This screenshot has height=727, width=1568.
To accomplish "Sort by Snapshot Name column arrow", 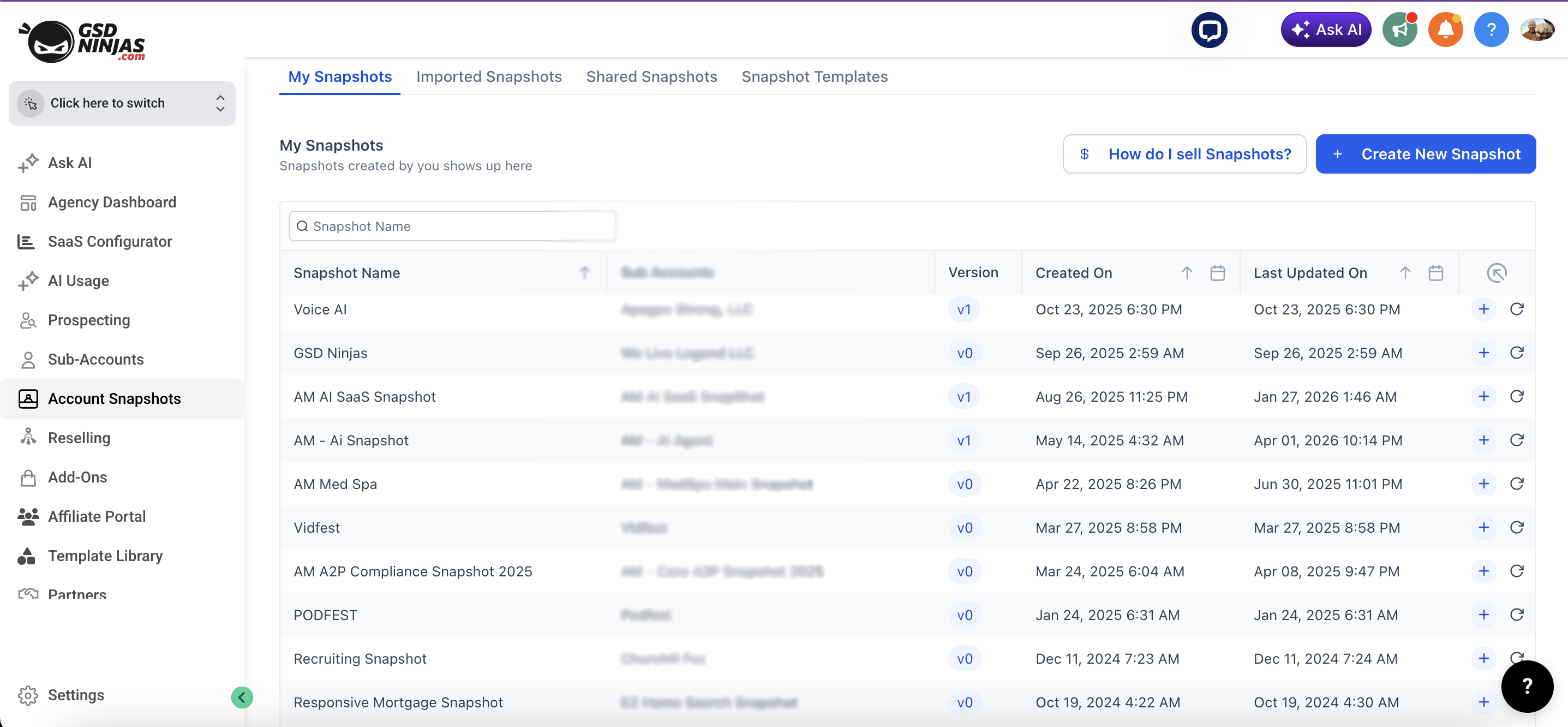I will pyautogui.click(x=584, y=273).
